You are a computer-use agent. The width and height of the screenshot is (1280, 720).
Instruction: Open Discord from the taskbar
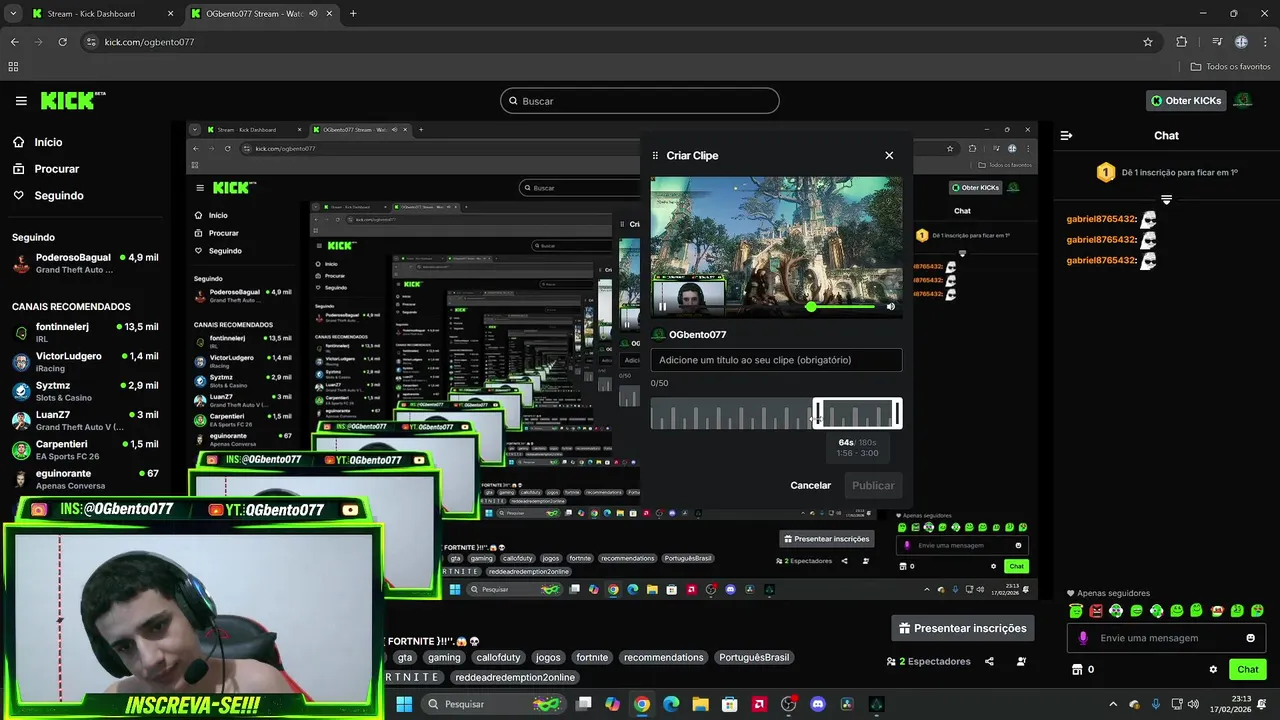818,704
